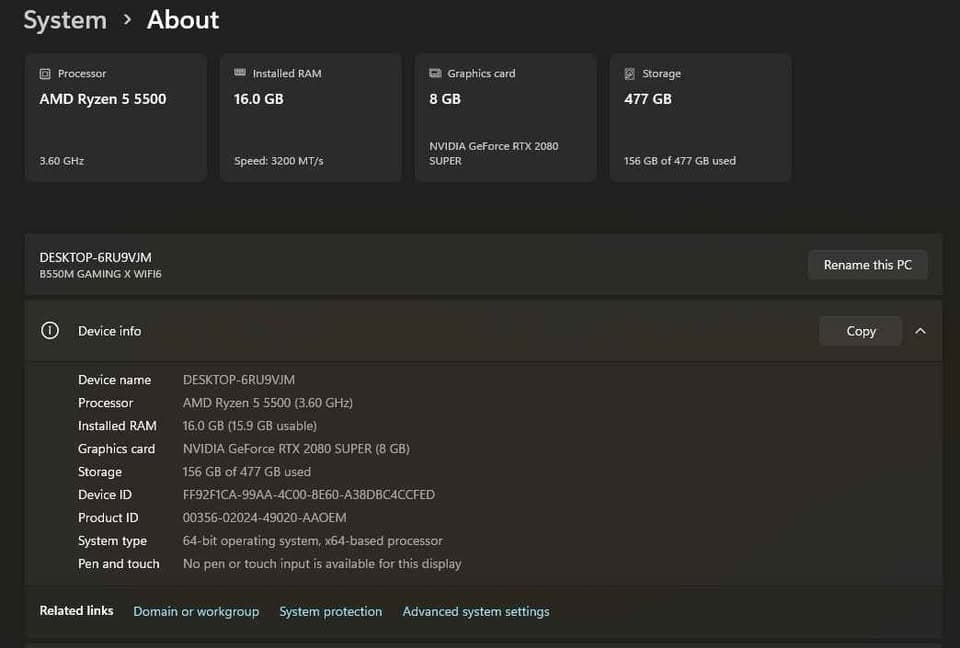Click the Related links label
Image resolution: width=960 pixels, height=648 pixels.
point(77,611)
